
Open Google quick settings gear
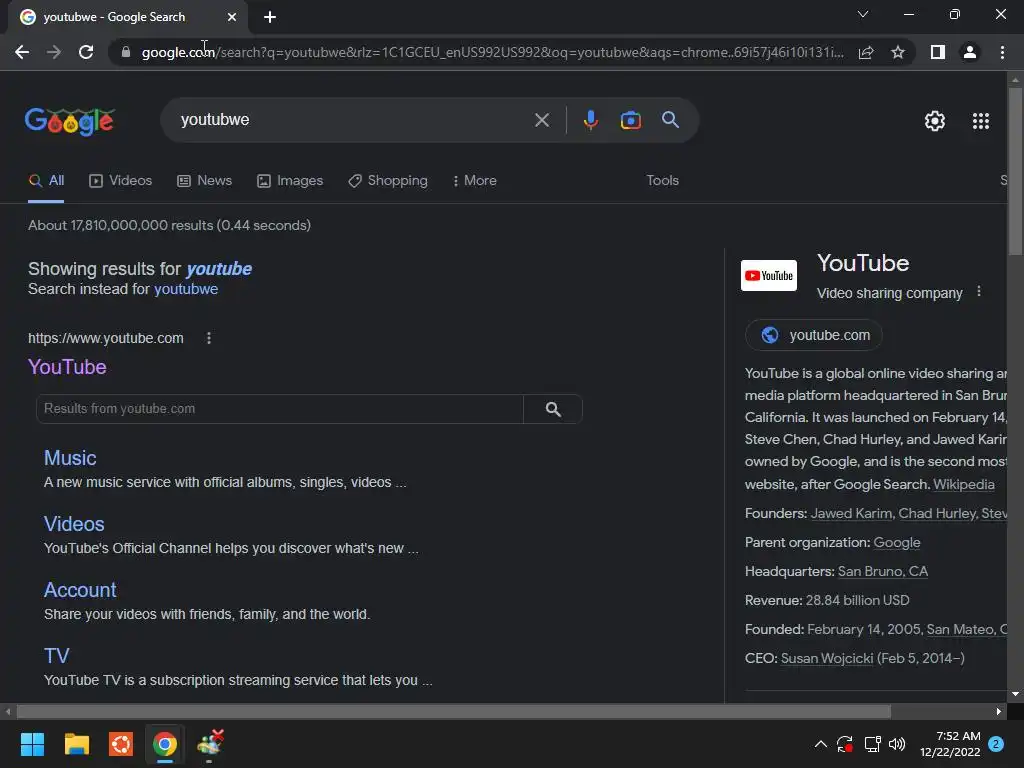point(935,121)
